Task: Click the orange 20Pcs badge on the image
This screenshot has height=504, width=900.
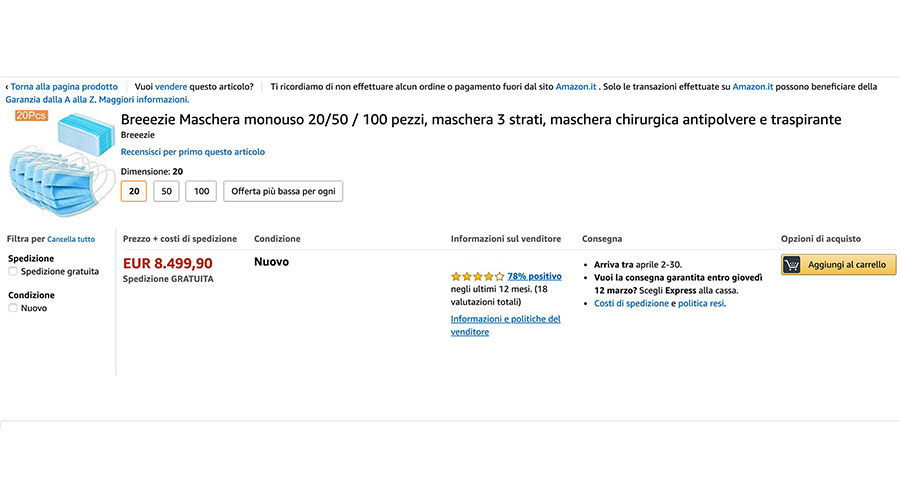Action: 32,115
